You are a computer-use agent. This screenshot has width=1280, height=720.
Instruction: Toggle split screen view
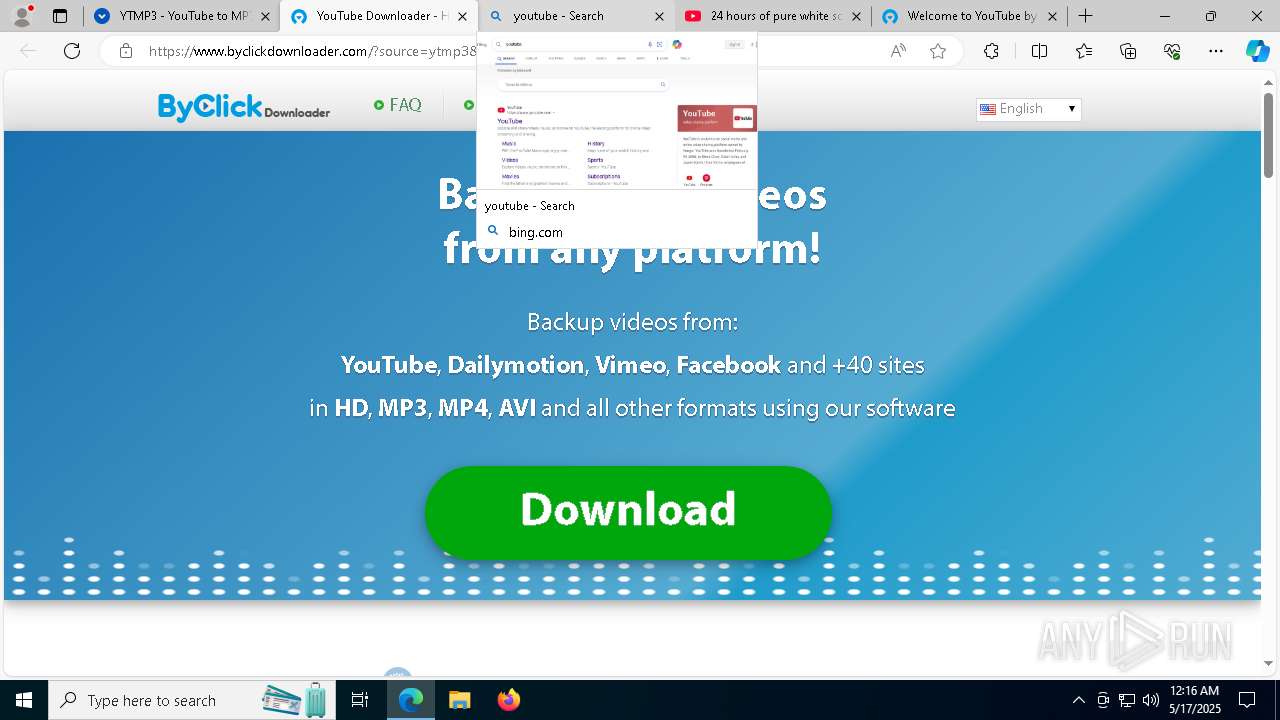tap(1039, 51)
